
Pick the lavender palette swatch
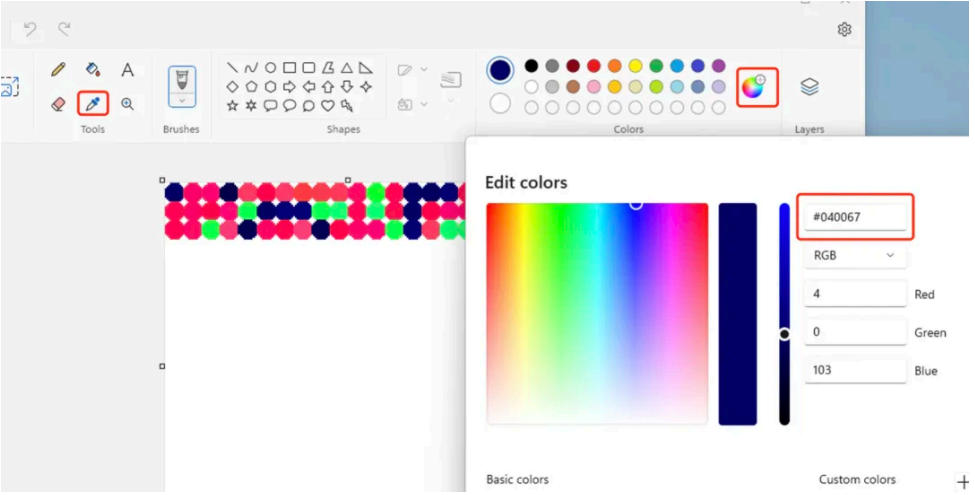[718, 86]
